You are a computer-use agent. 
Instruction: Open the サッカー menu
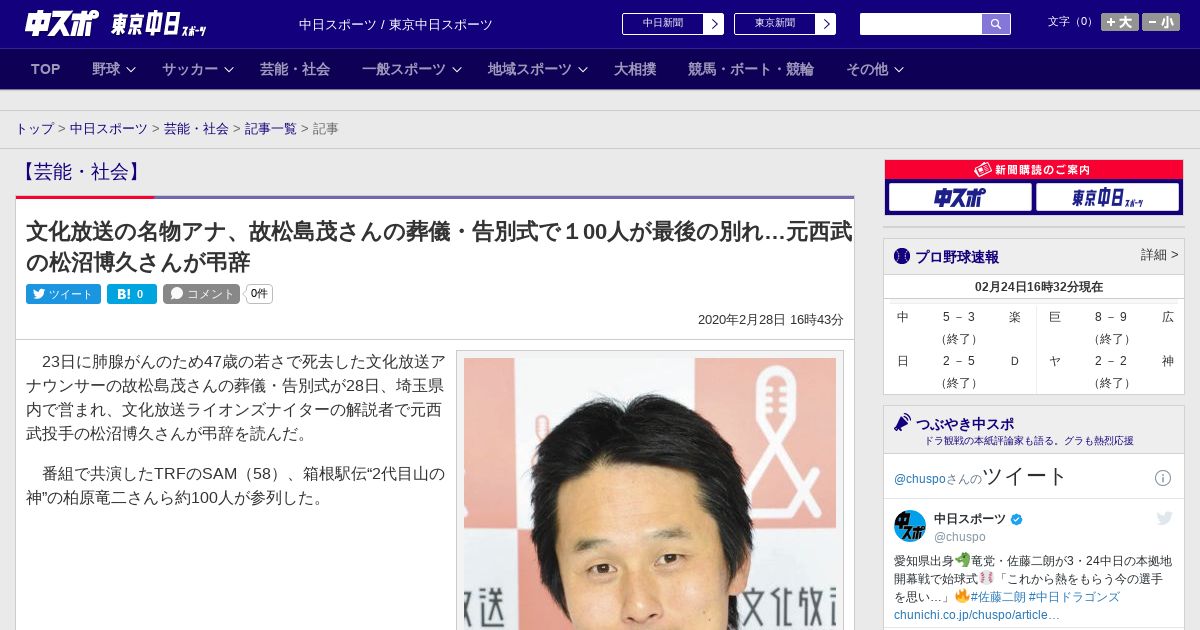coord(190,69)
